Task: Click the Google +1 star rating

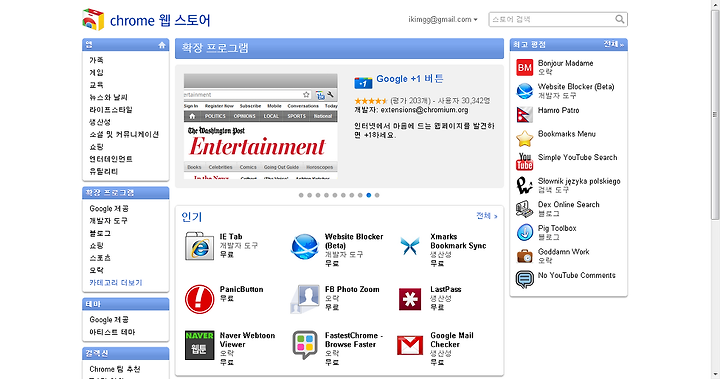Action: coord(371,101)
